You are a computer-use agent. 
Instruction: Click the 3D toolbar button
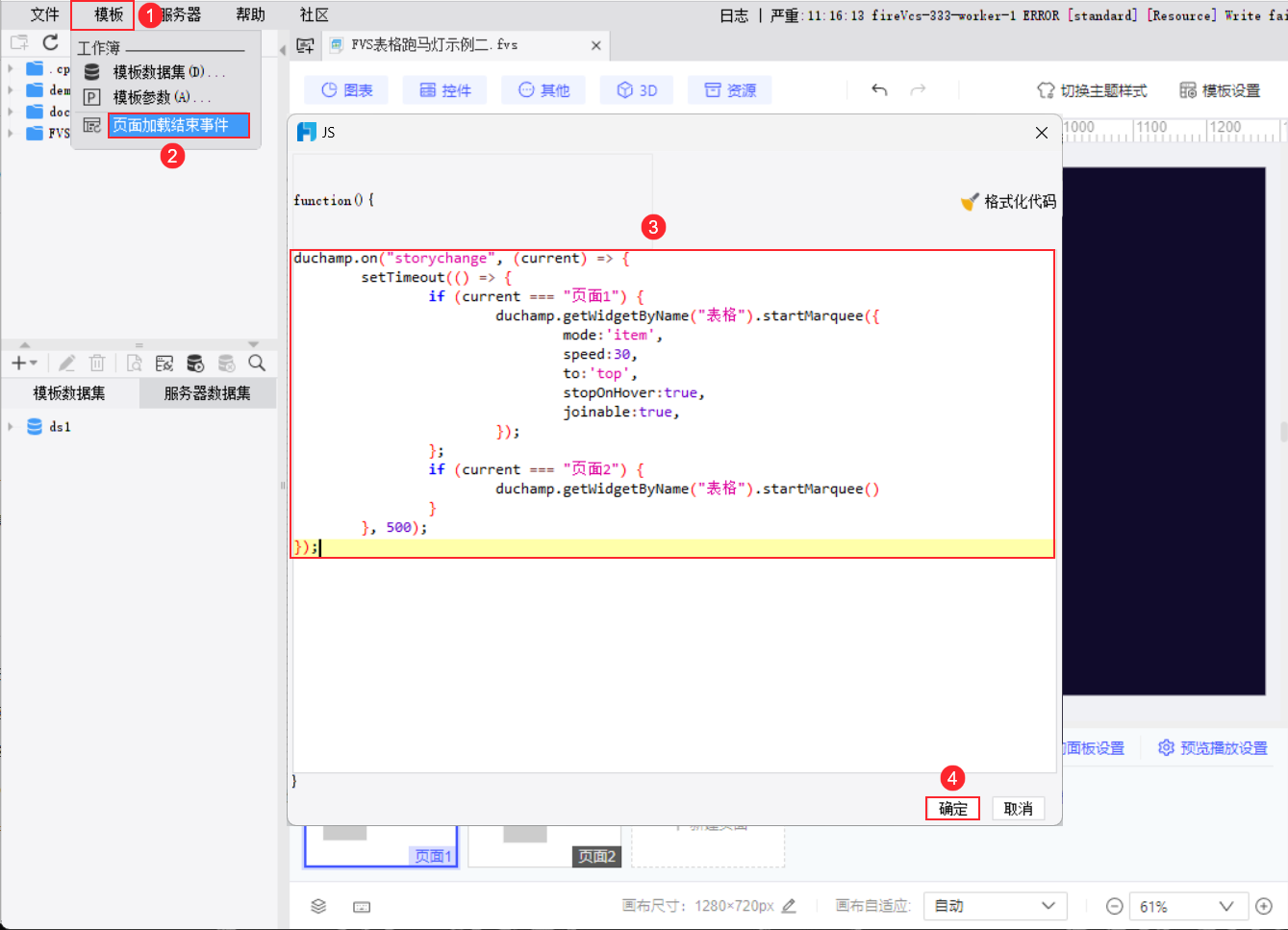[x=637, y=90]
